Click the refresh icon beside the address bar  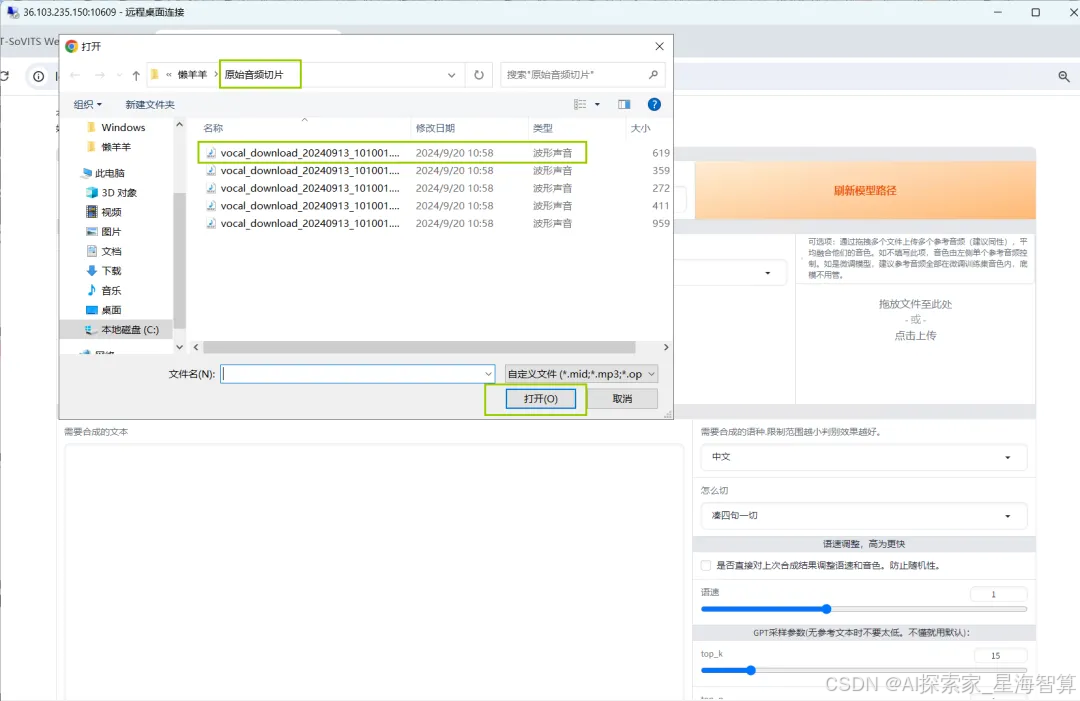coord(479,74)
